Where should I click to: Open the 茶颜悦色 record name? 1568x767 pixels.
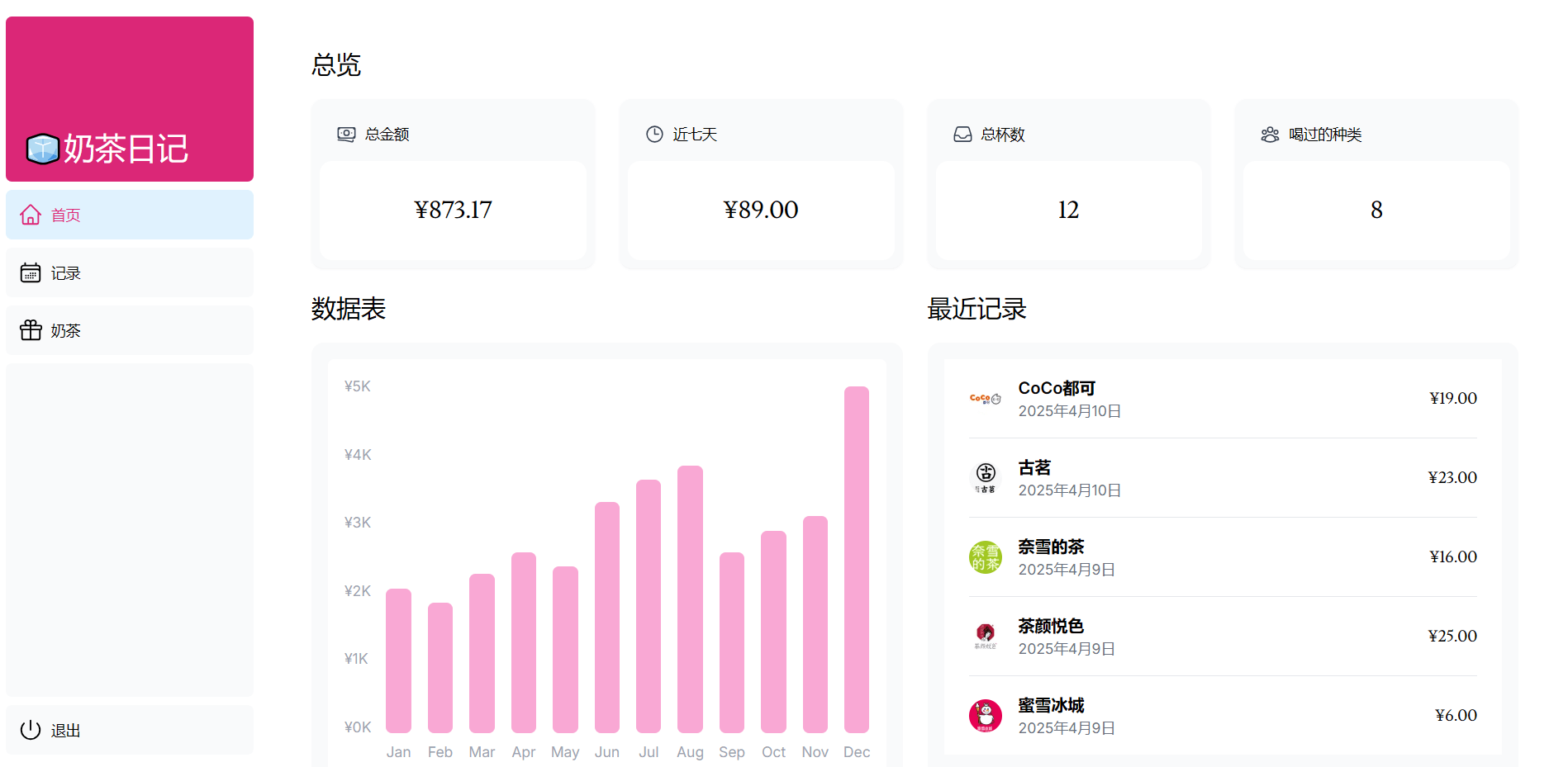tap(1051, 626)
